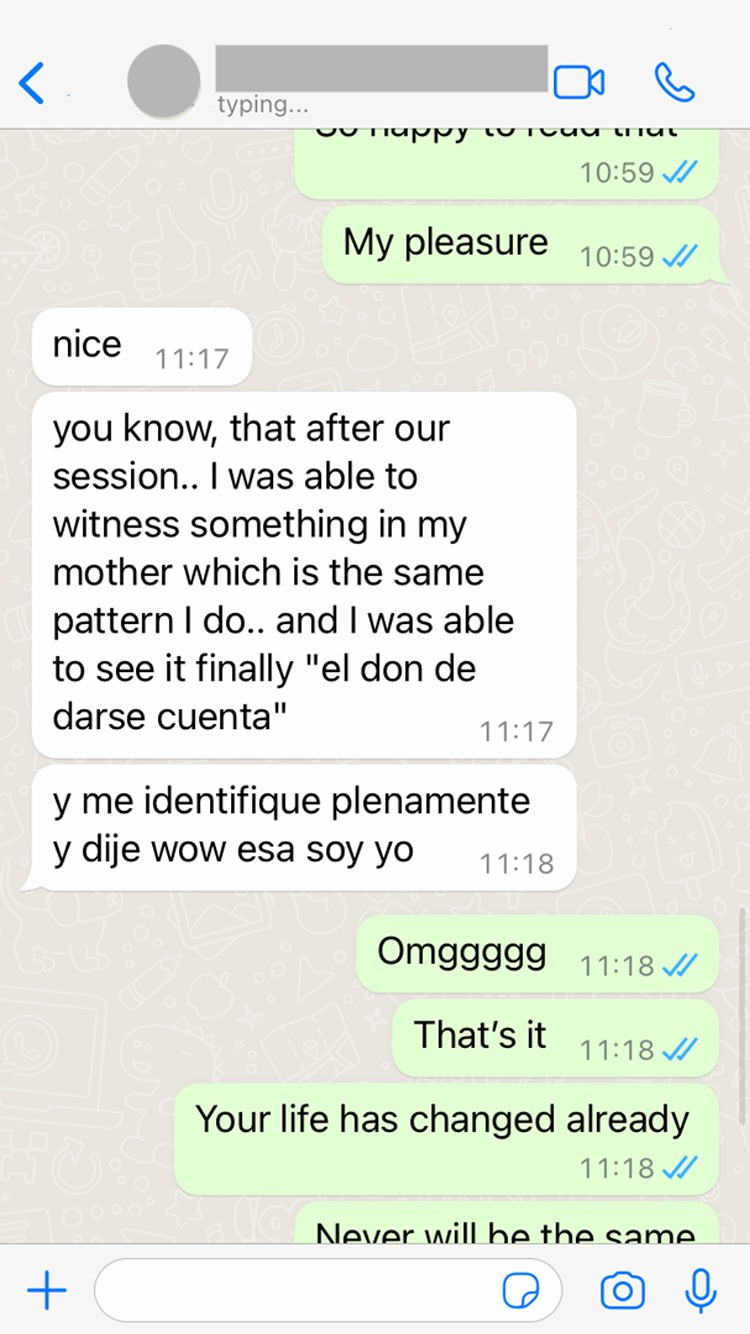Tap the microphone to record voice message

[701, 1291]
